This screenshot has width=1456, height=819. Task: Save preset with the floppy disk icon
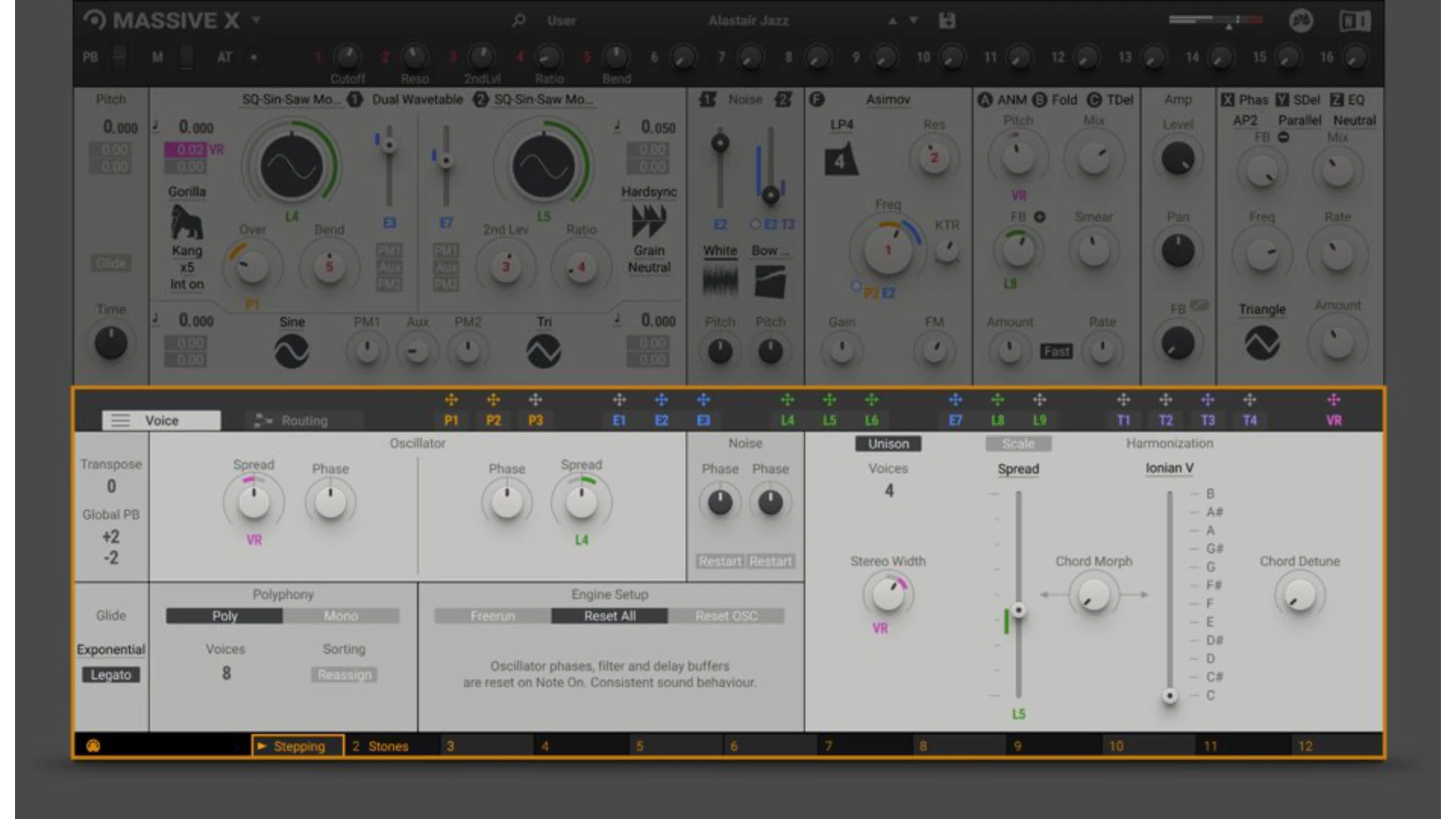click(946, 20)
